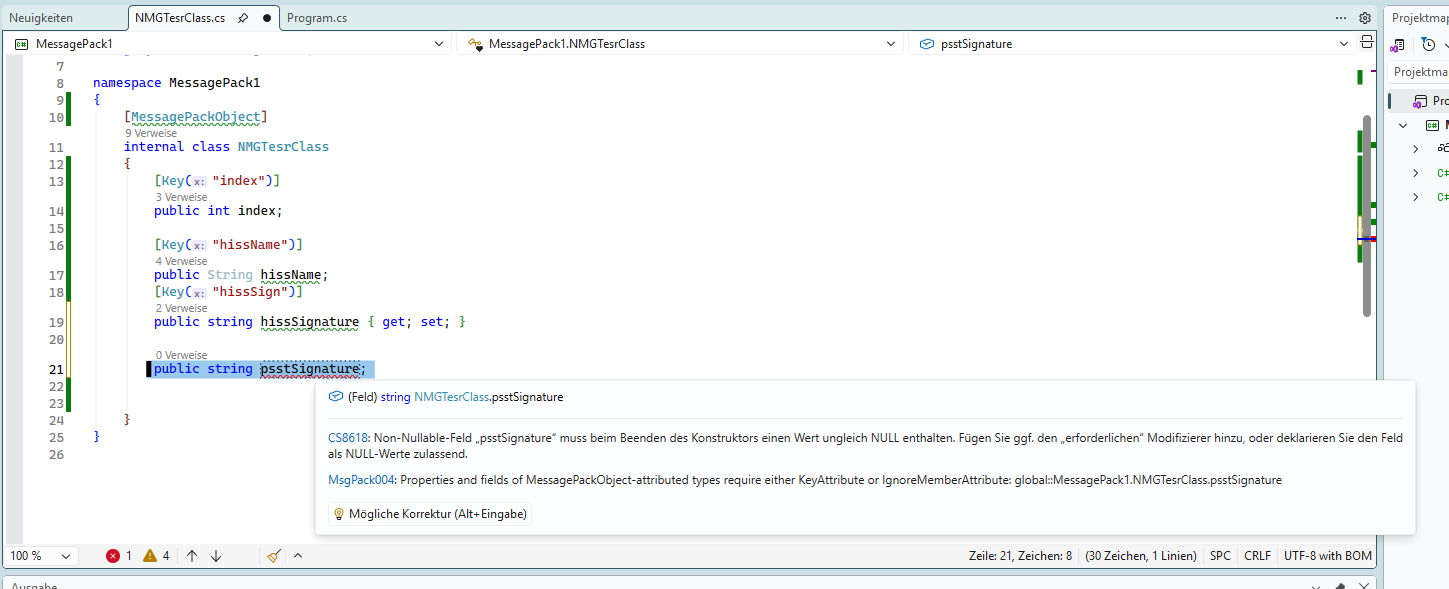Click the pending changes filter clock icon

click(1428, 44)
